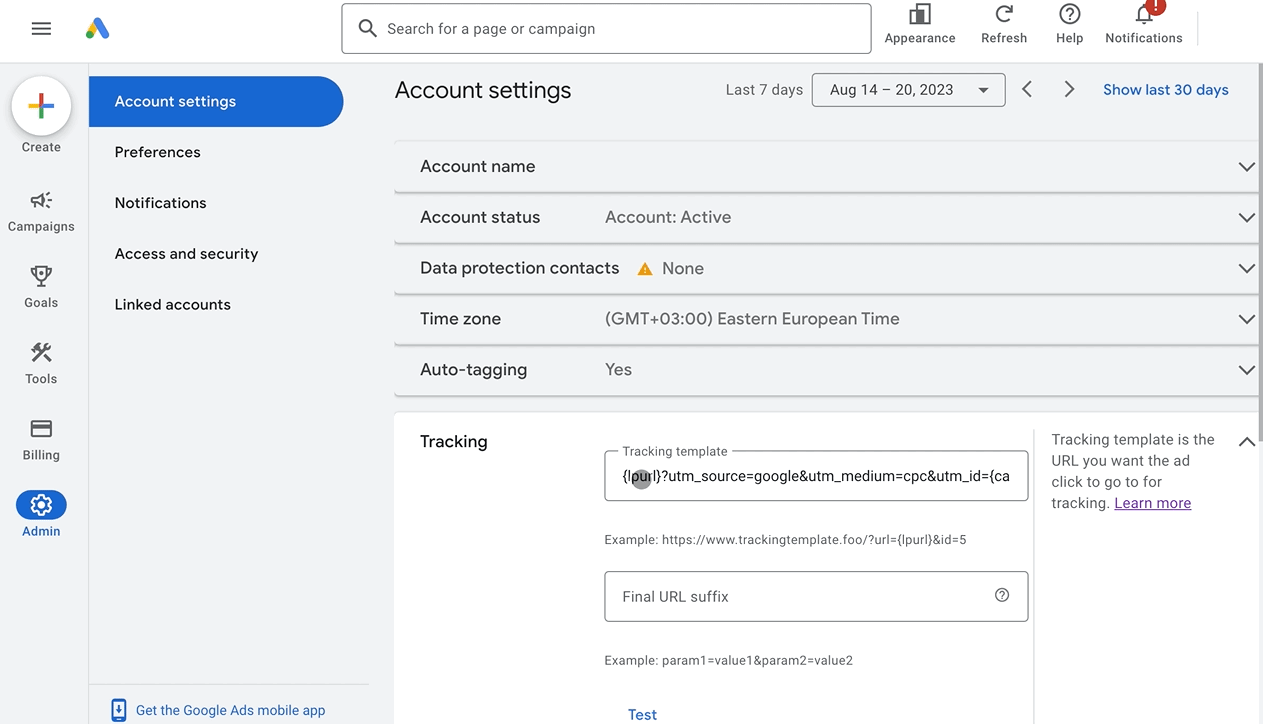Click the Test button
The image size is (1263, 724).
point(642,714)
